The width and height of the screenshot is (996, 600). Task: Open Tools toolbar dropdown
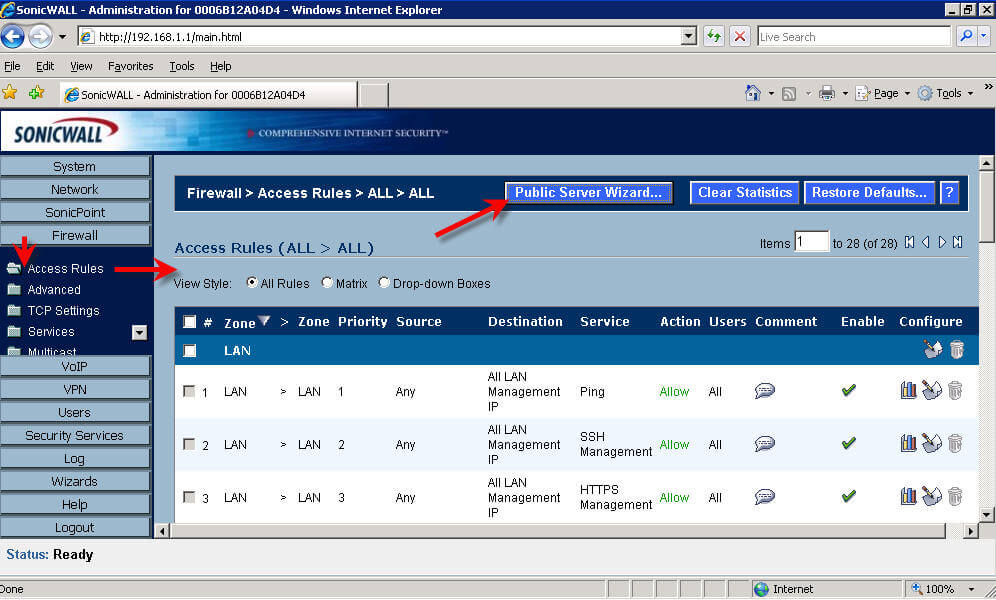pyautogui.click(x=970, y=93)
